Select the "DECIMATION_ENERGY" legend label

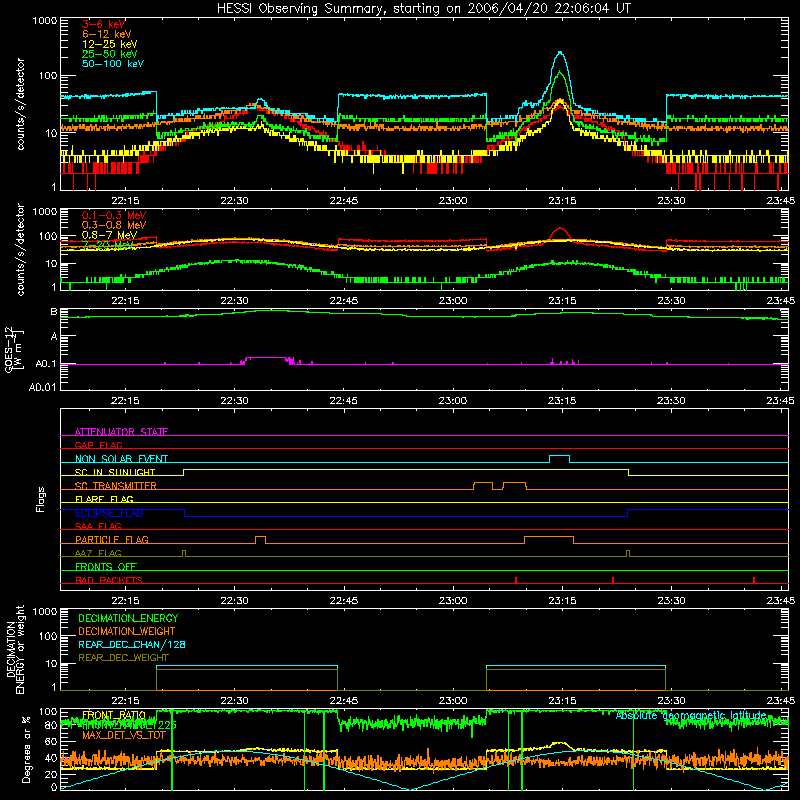(128, 618)
